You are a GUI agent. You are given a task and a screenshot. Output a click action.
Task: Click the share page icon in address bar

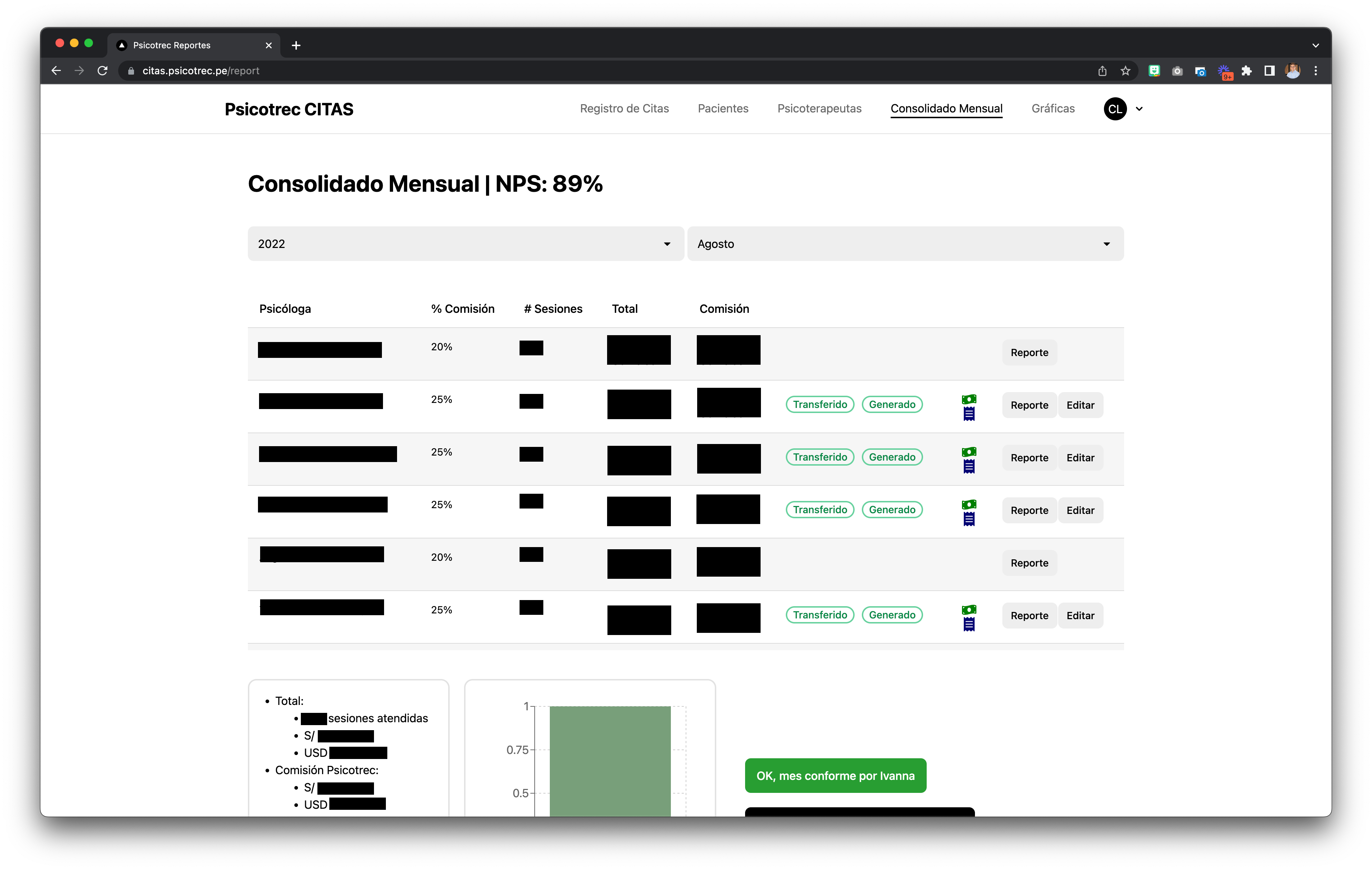1102,71
